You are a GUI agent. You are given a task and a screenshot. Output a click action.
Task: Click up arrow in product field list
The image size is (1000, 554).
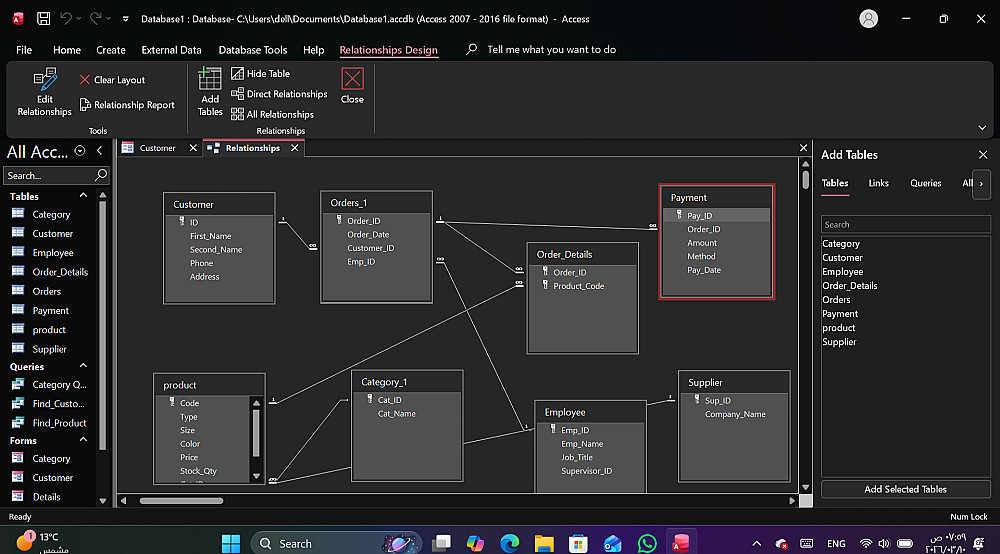click(x=256, y=403)
